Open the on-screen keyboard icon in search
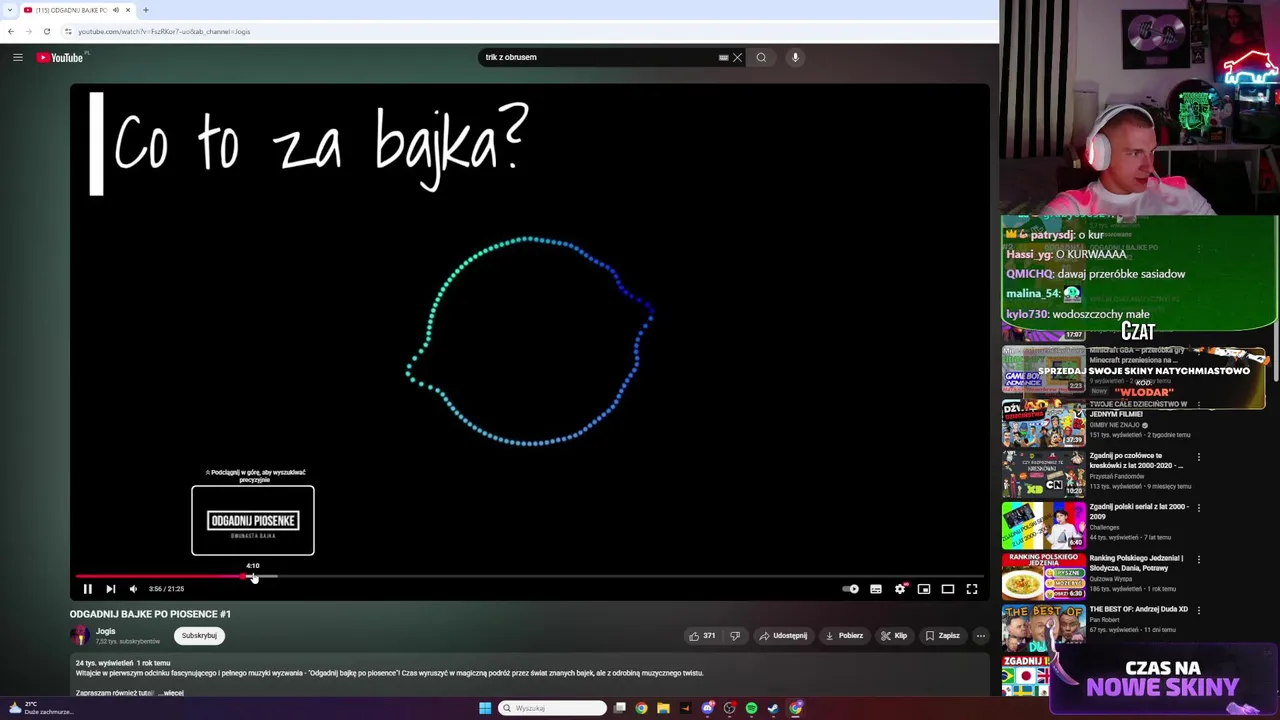 723,57
